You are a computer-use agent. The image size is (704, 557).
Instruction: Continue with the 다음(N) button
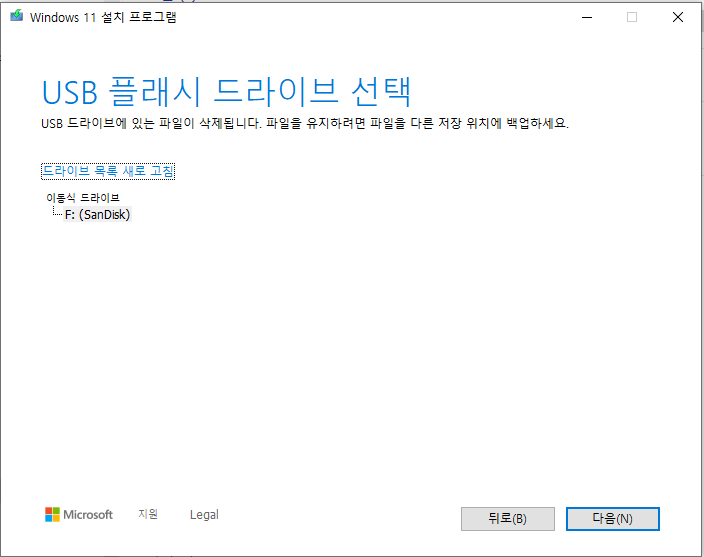[613, 519]
